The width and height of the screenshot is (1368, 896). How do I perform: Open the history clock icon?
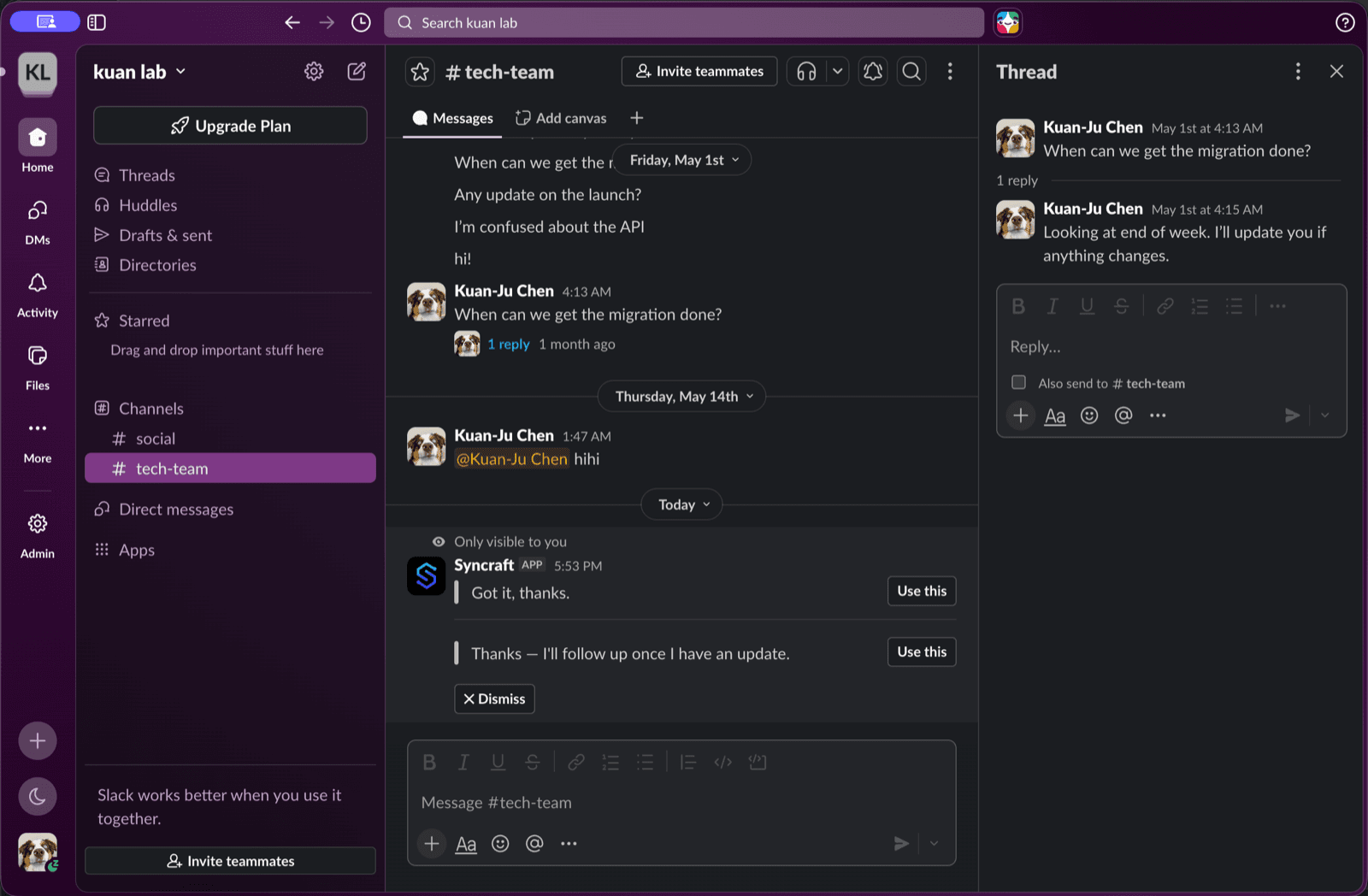coord(361,22)
